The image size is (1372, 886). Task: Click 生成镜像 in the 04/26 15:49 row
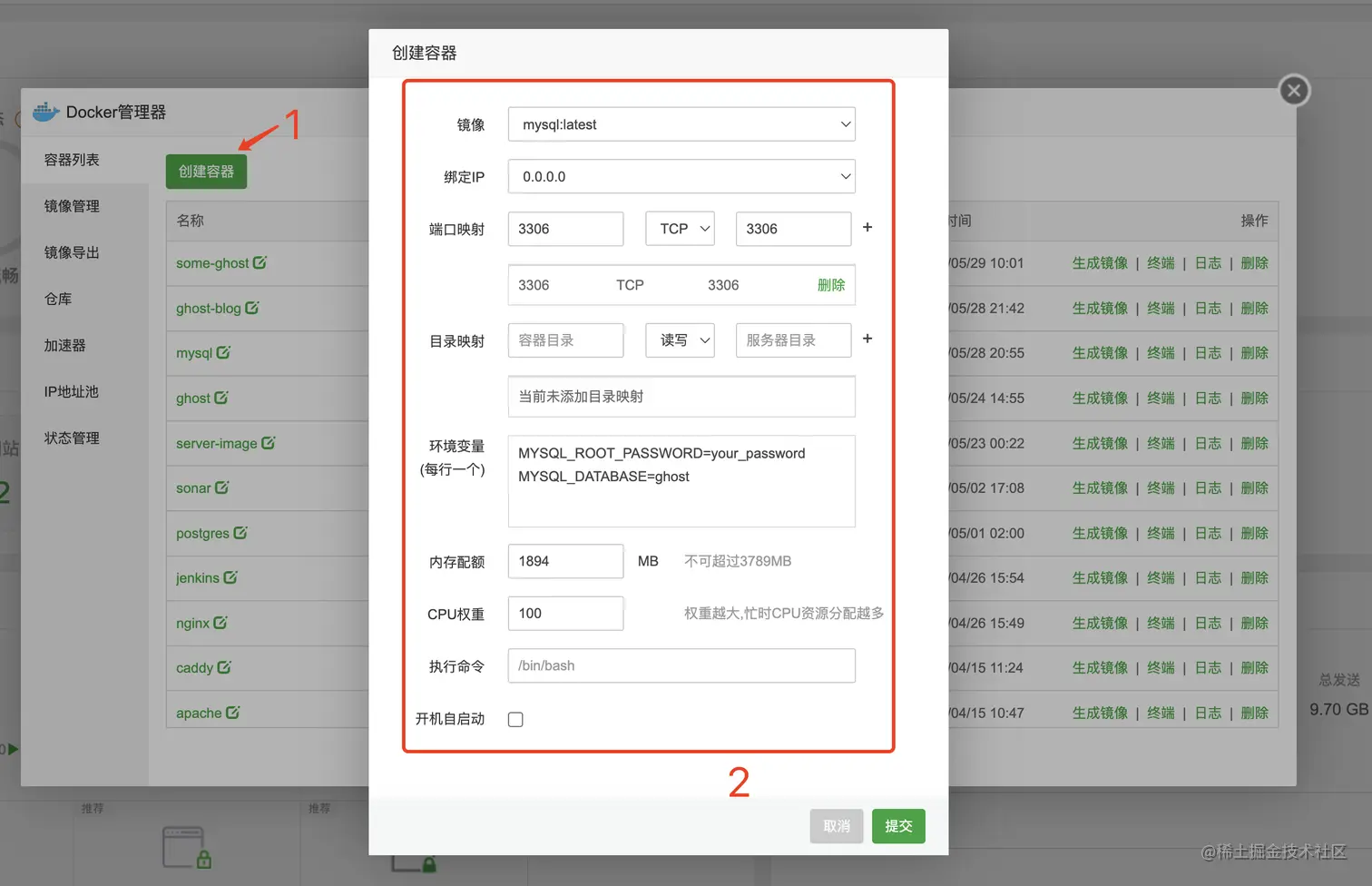click(1100, 623)
